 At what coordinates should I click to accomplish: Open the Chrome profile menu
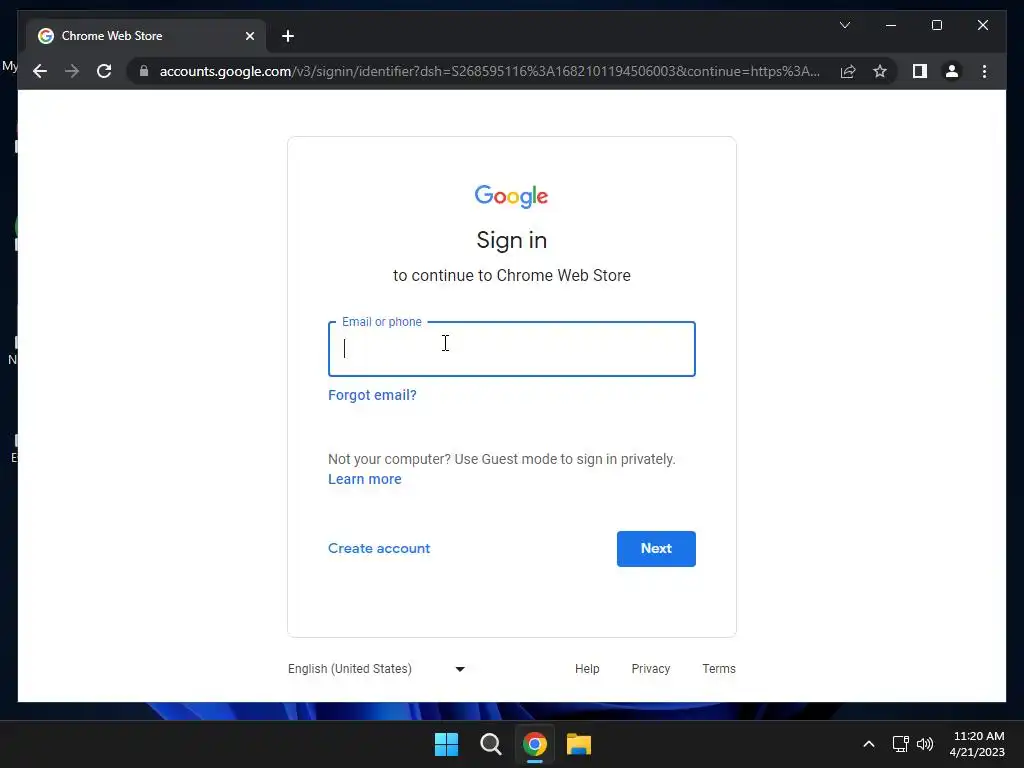tap(952, 71)
